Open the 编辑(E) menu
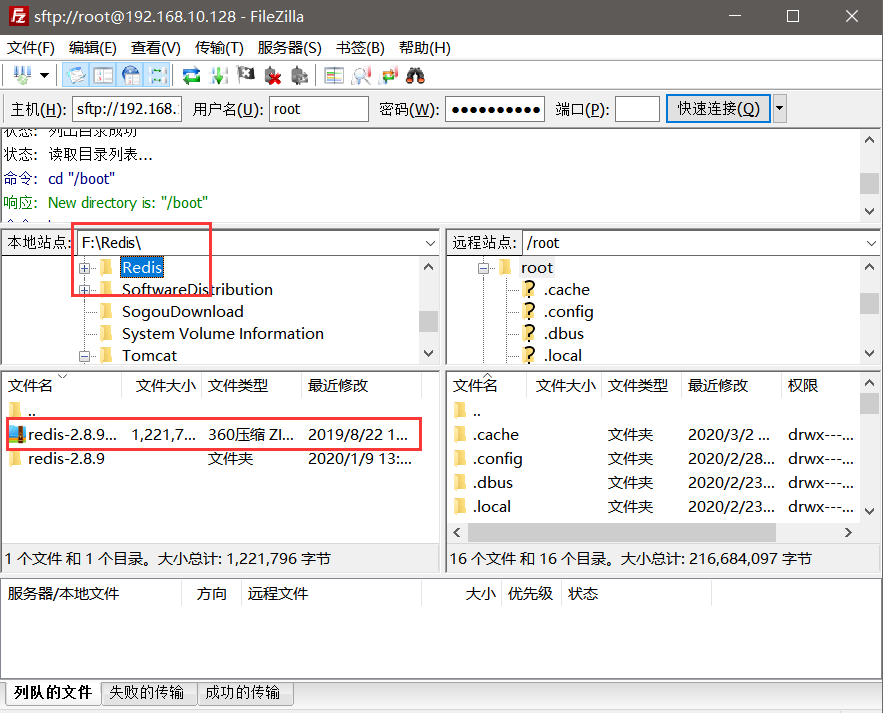883x713 pixels. pos(93,48)
